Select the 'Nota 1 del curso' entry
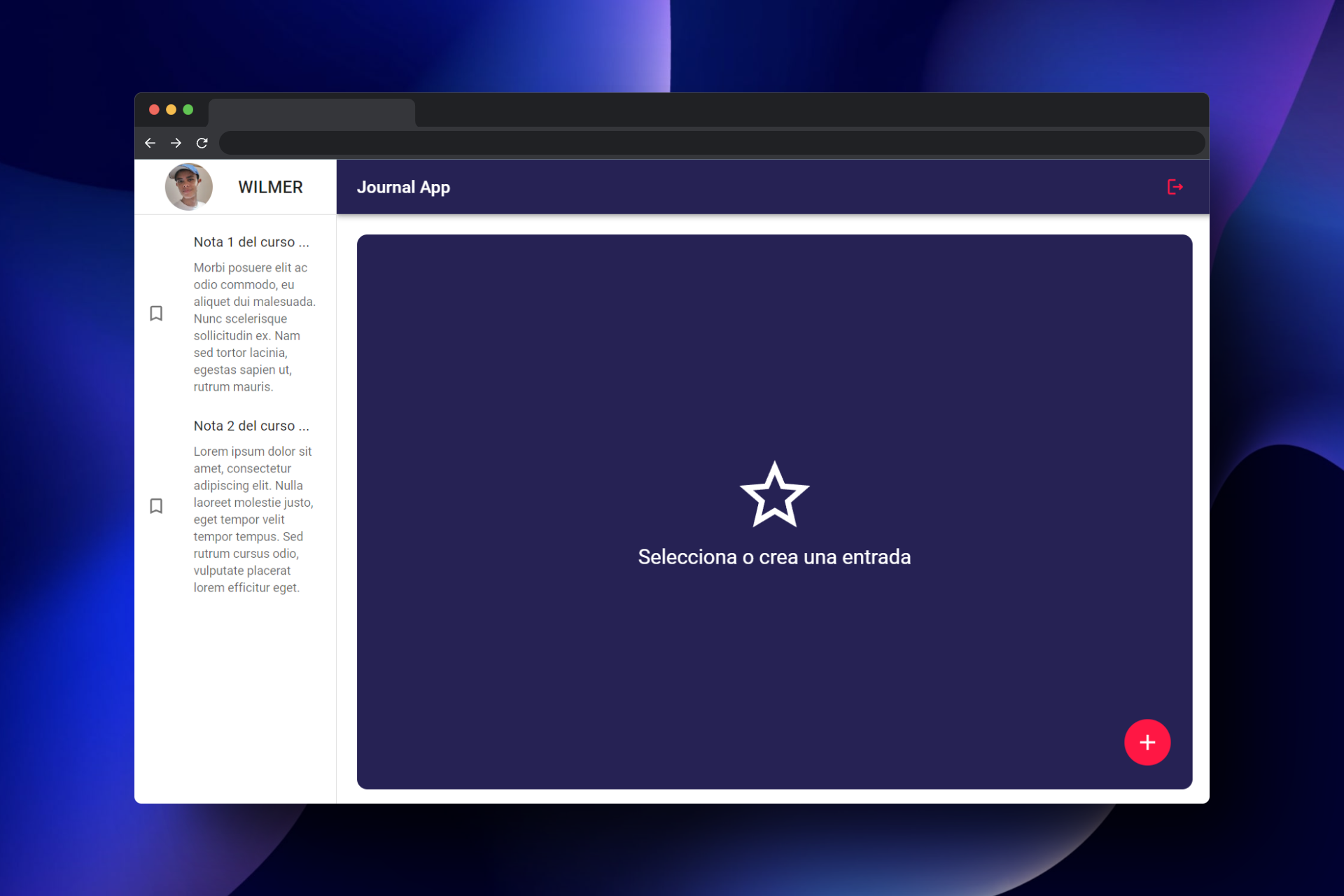 pyautogui.click(x=251, y=241)
